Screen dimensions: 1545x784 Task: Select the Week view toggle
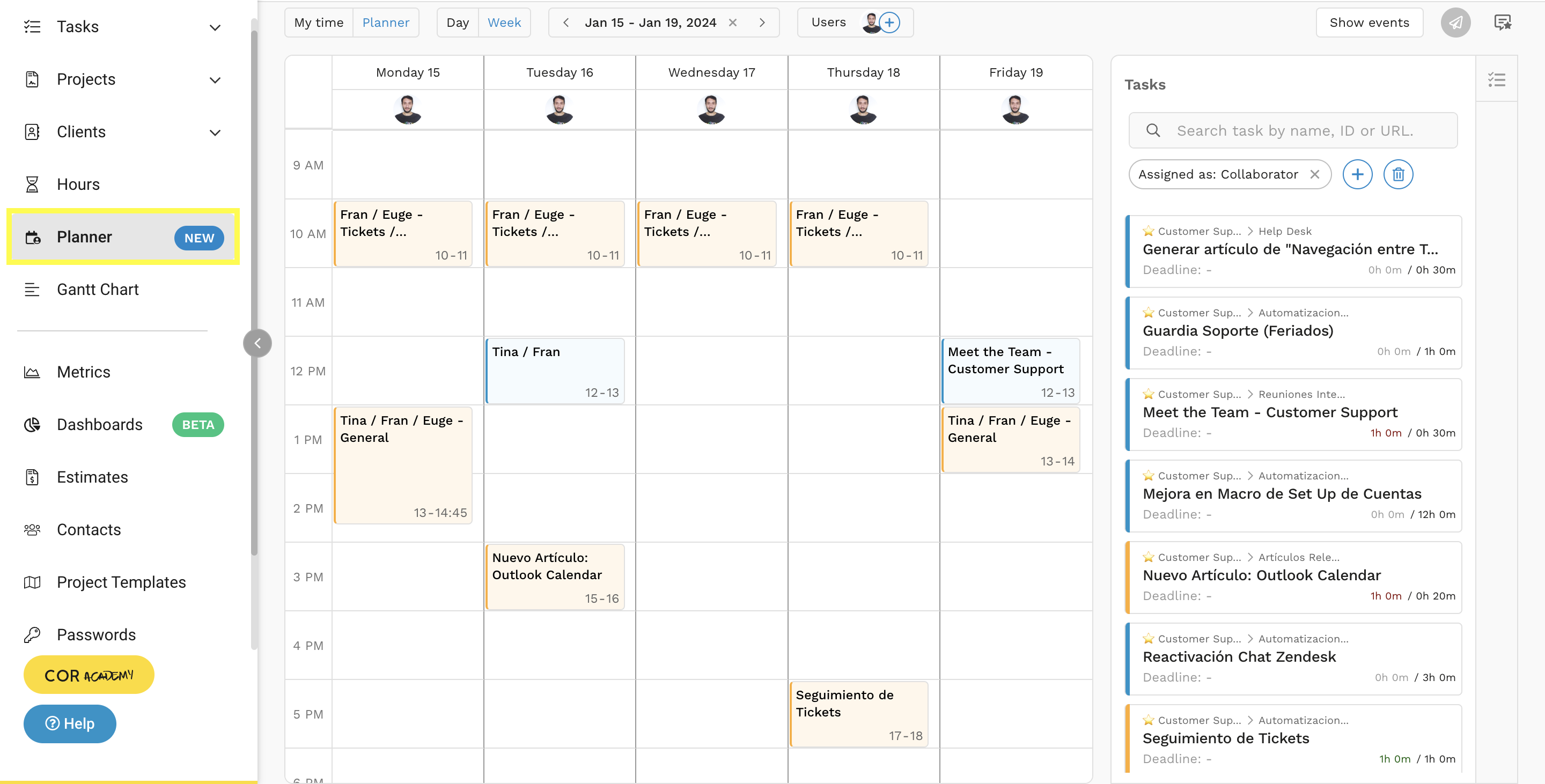pyautogui.click(x=504, y=23)
